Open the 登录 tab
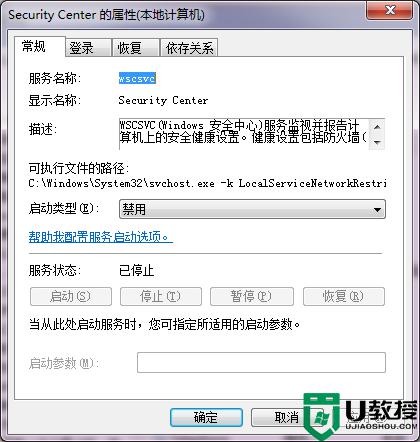The height and width of the screenshot is (442, 420). (x=88, y=48)
